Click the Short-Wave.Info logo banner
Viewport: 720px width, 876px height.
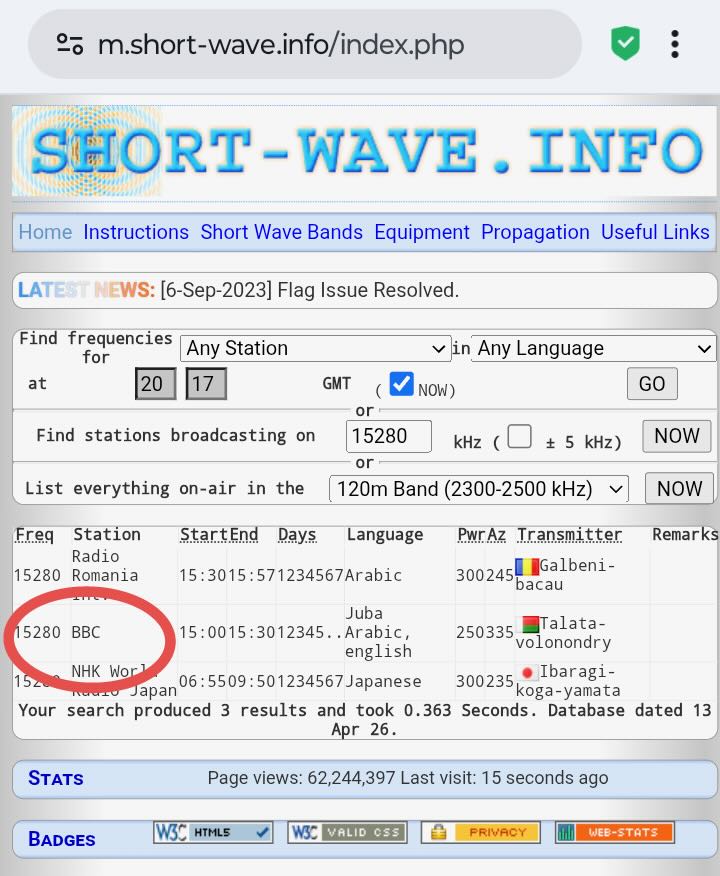point(364,152)
